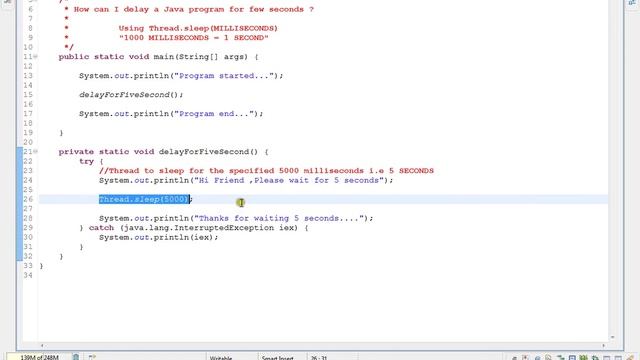Click the "Hi Friend ,Please wait" println line
Viewport: 640px width, 360px height.
[246, 180]
